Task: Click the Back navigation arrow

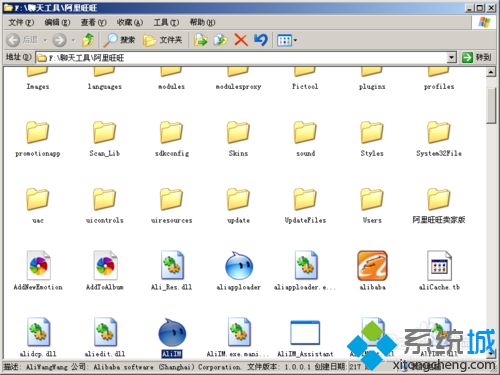Action: click(x=14, y=40)
